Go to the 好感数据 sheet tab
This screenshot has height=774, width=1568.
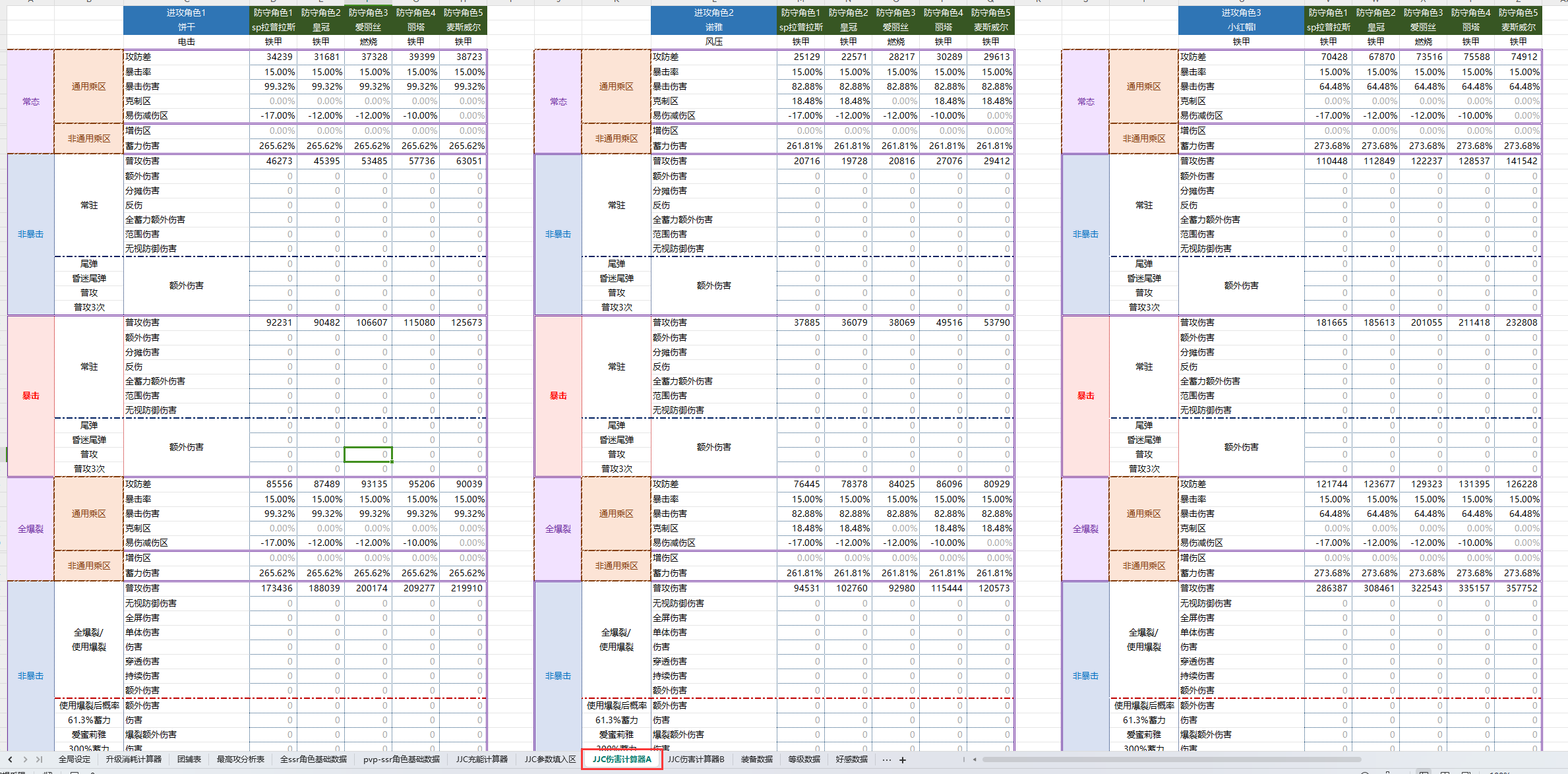pos(852,759)
